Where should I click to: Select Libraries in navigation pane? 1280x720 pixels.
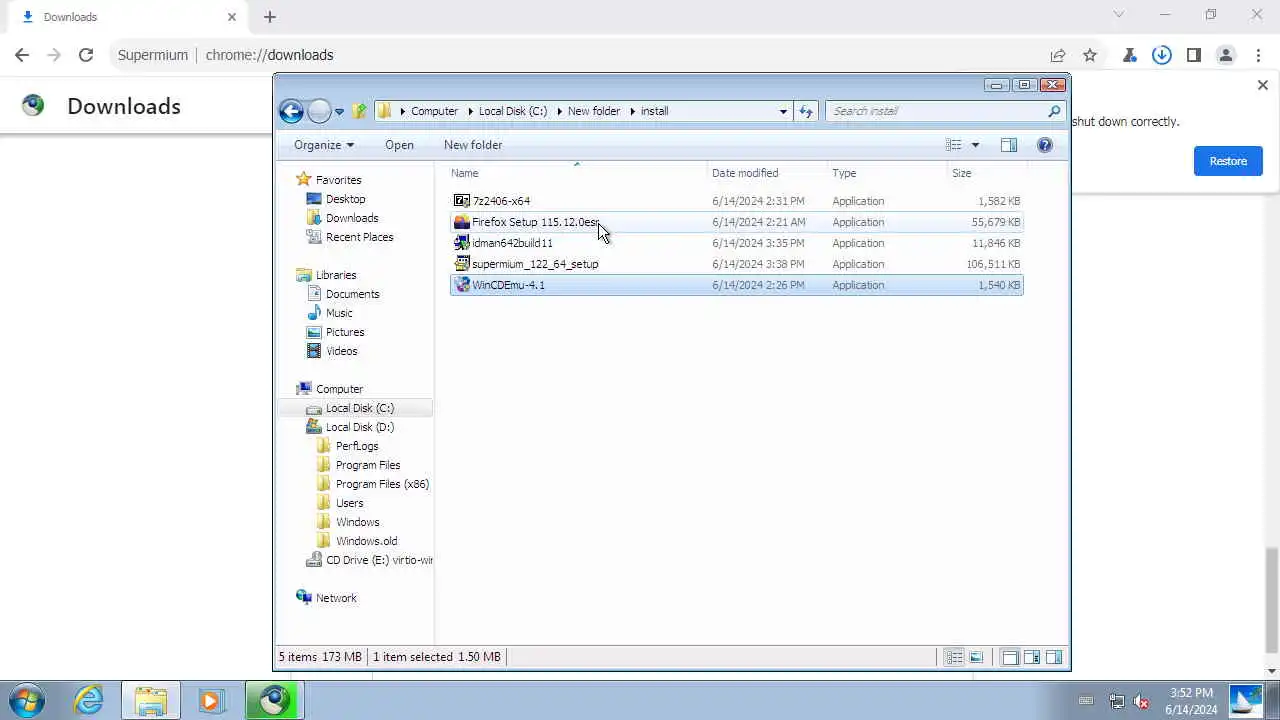(x=336, y=275)
